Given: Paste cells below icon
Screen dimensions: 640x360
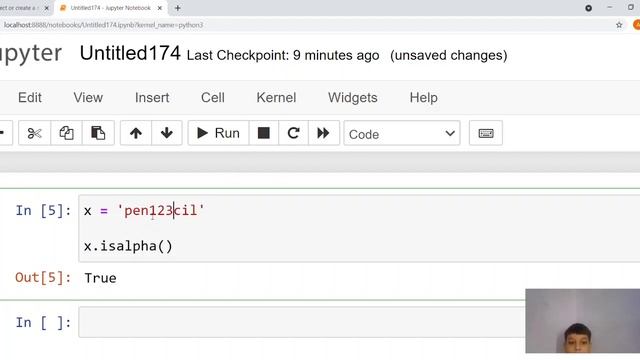Looking at the screenshot, I should coord(98,133).
